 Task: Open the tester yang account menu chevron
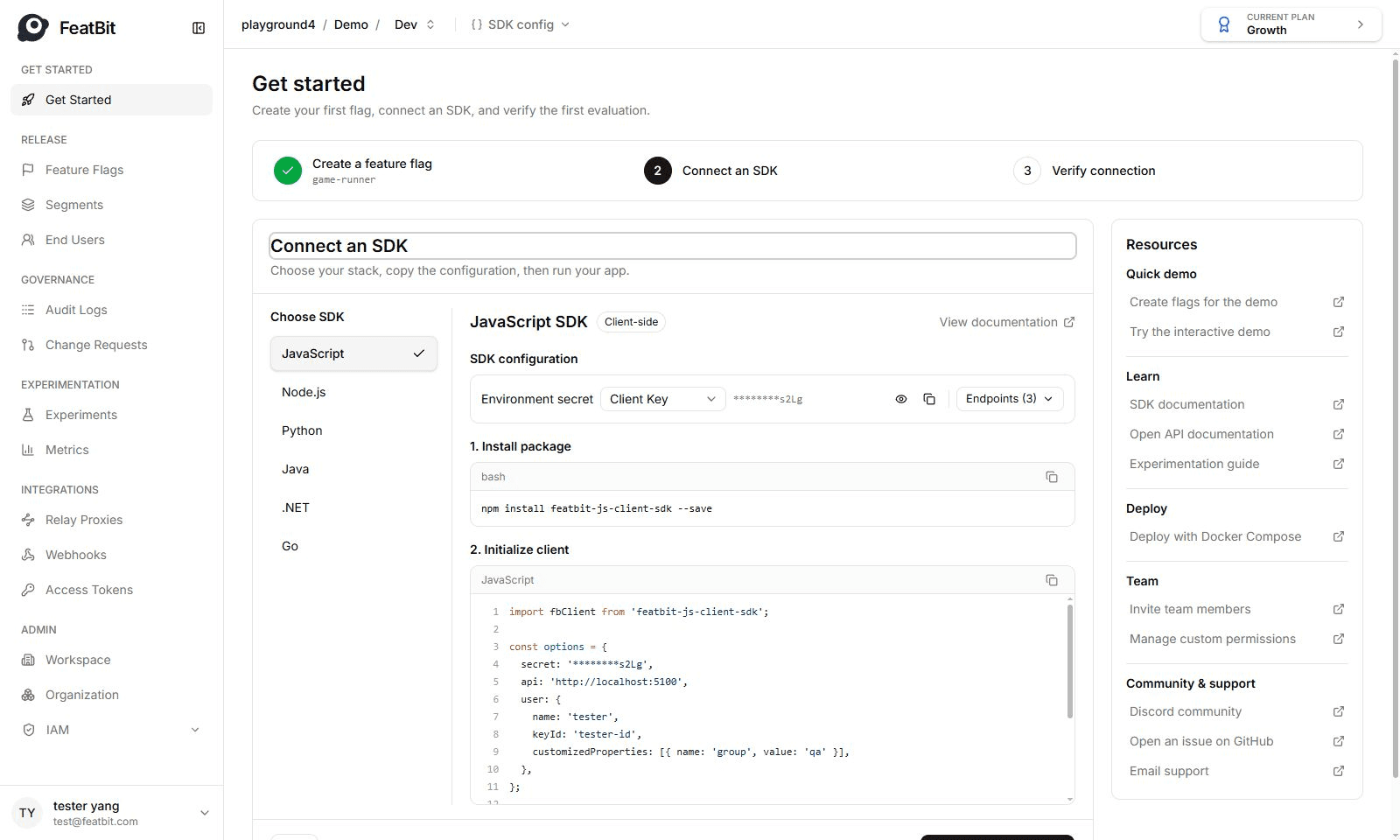coord(205,813)
